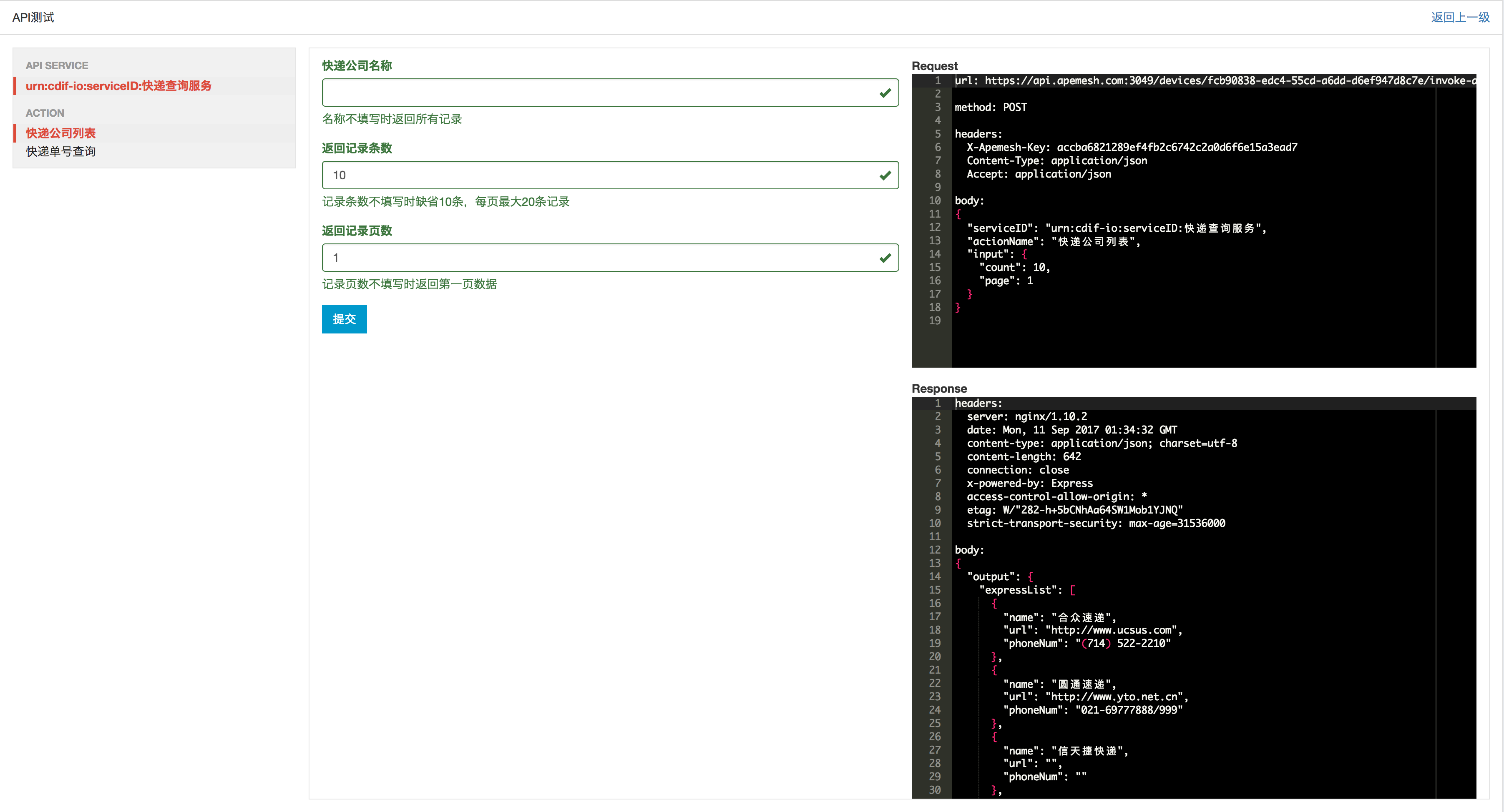The height and width of the screenshot is (812, 1504).
Task: Click the 名称不填写时返回所有记录 hint text
Action: (392, 119)
